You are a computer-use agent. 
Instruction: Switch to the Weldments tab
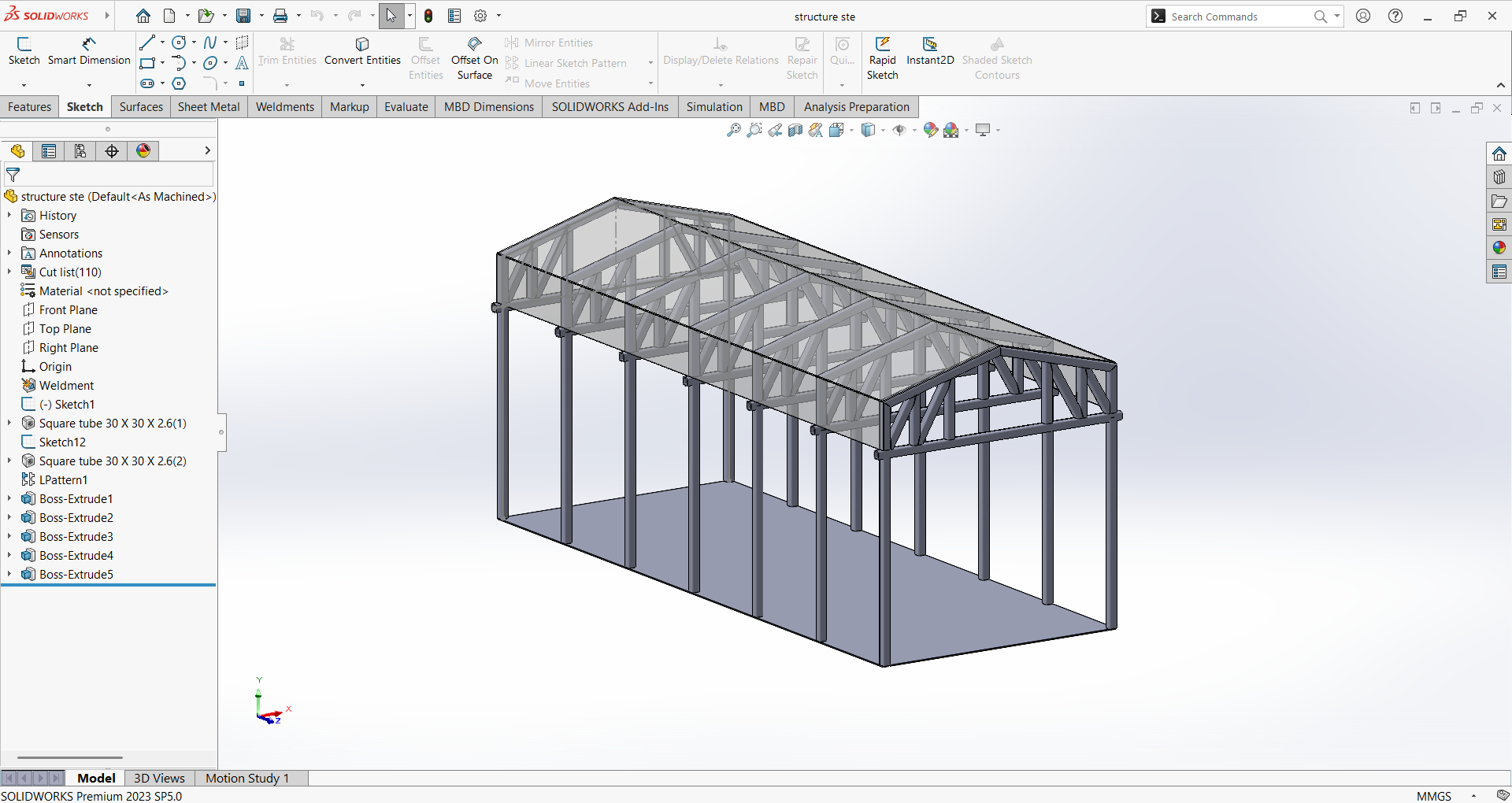click(284, 107)
